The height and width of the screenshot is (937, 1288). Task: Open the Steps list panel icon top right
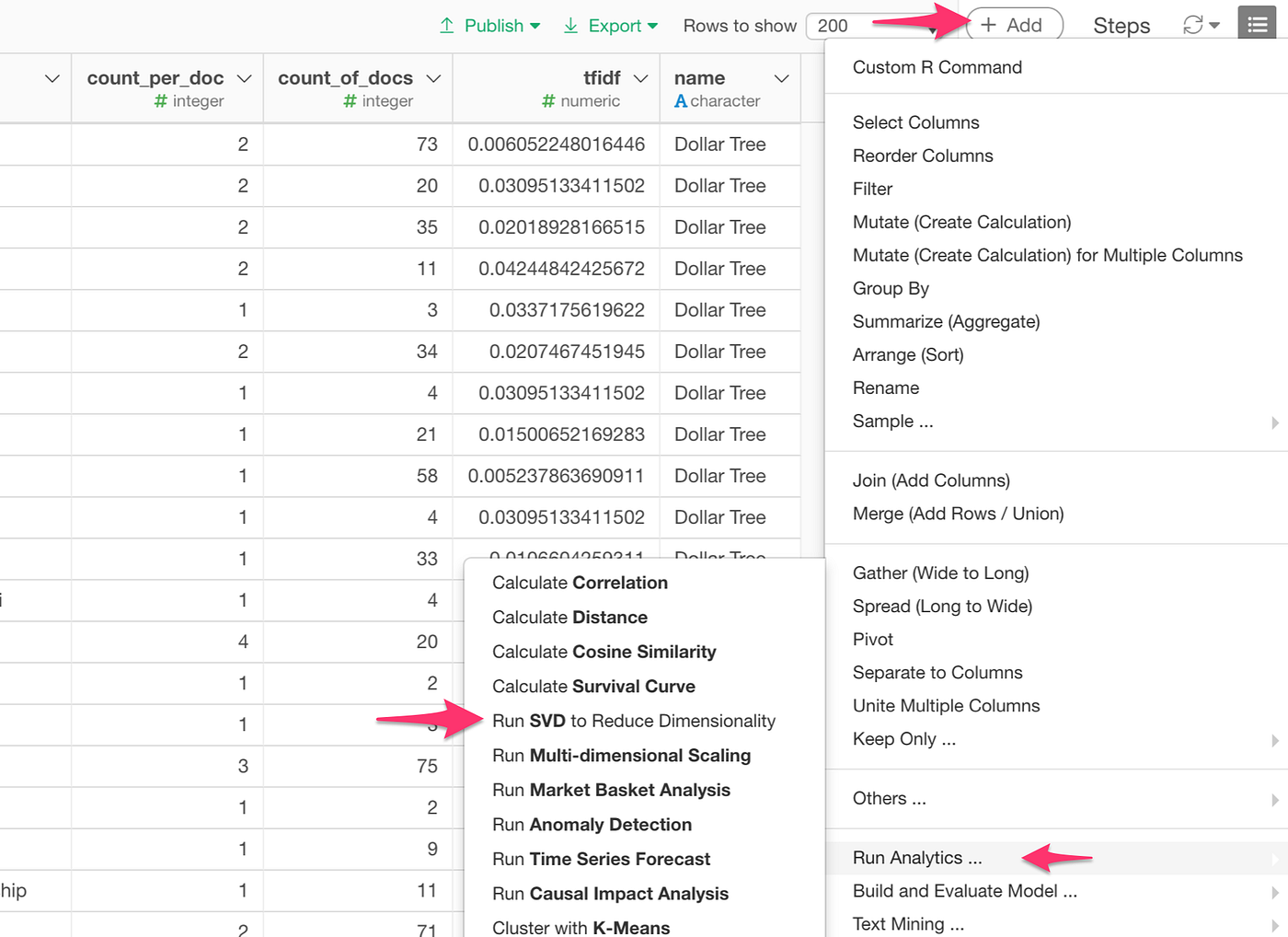pyautogui.click(x=1257, y=22)
